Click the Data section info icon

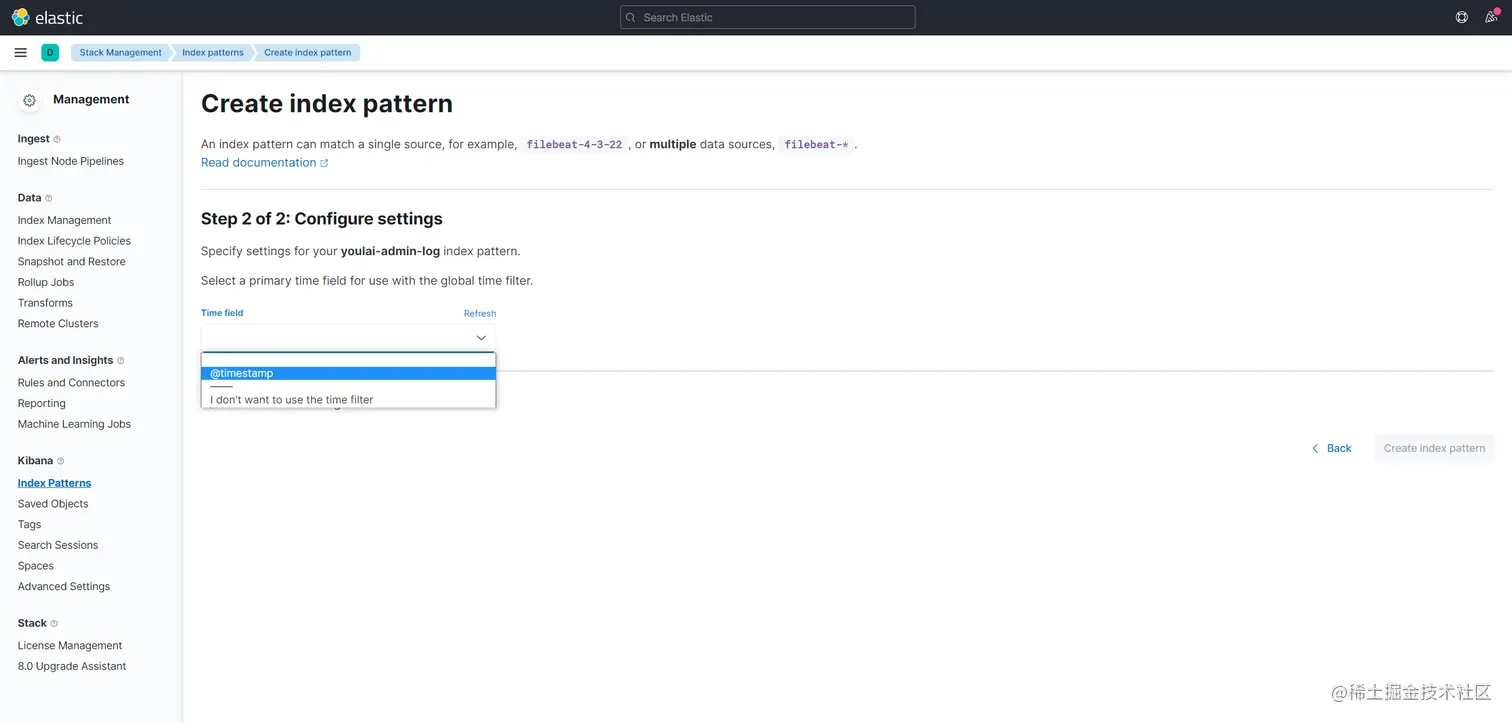pos(49,198)
